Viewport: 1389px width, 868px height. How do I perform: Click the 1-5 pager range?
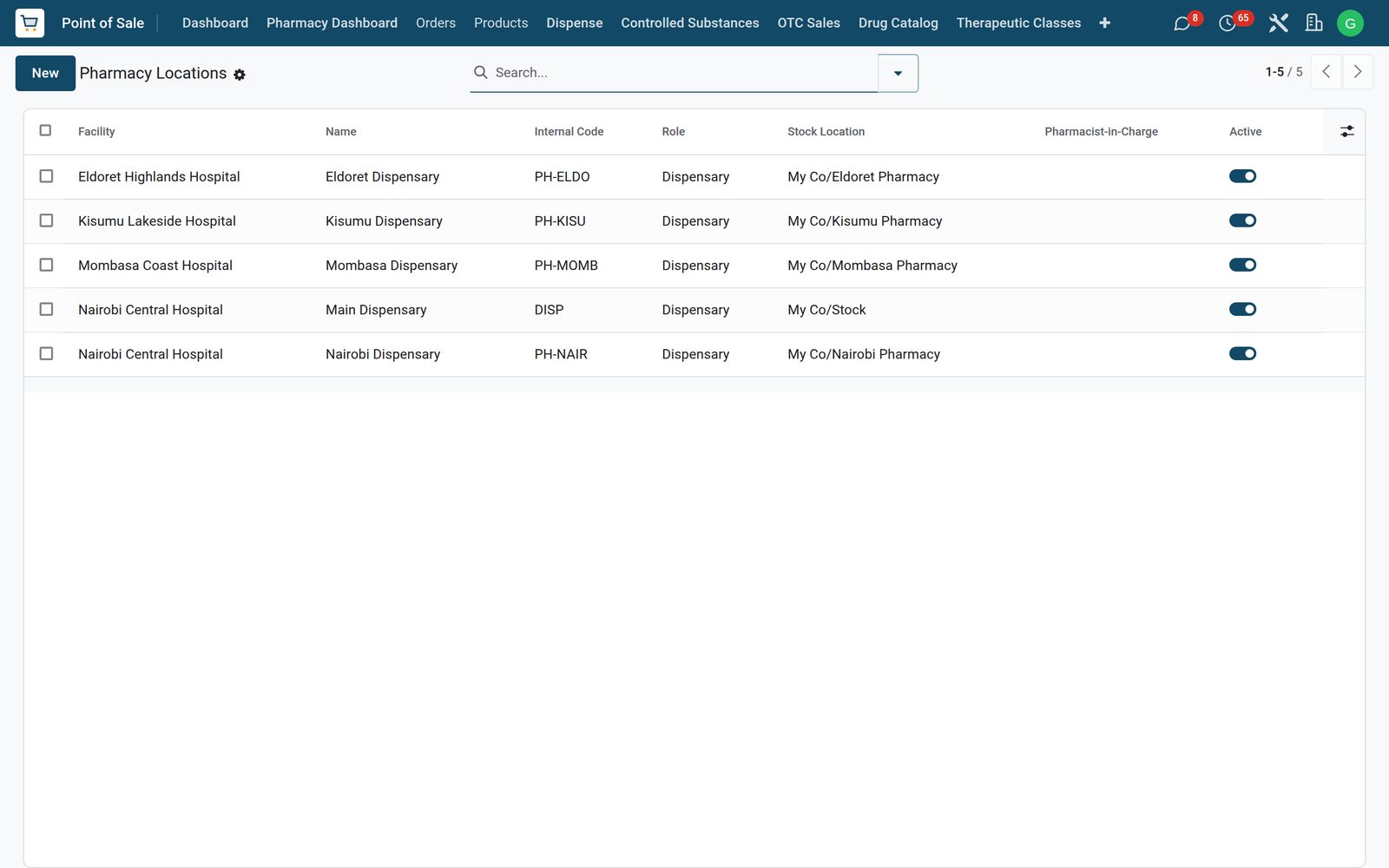click(1274, 72)
